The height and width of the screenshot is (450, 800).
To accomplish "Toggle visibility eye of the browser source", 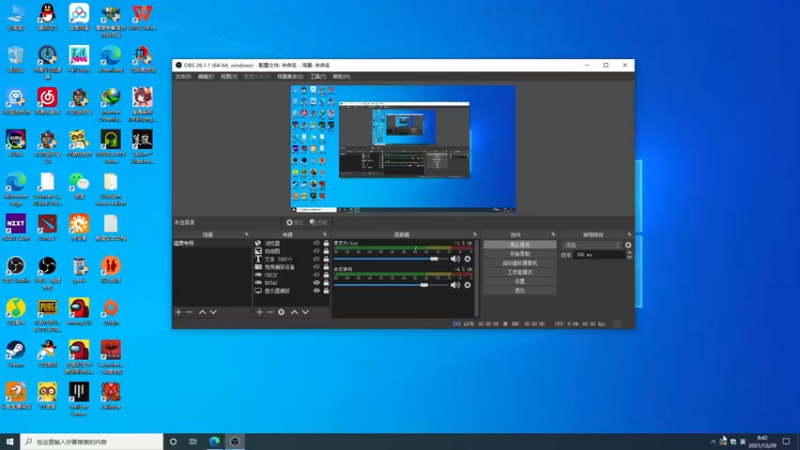I will pyautogui.click(x=316, y=243).
